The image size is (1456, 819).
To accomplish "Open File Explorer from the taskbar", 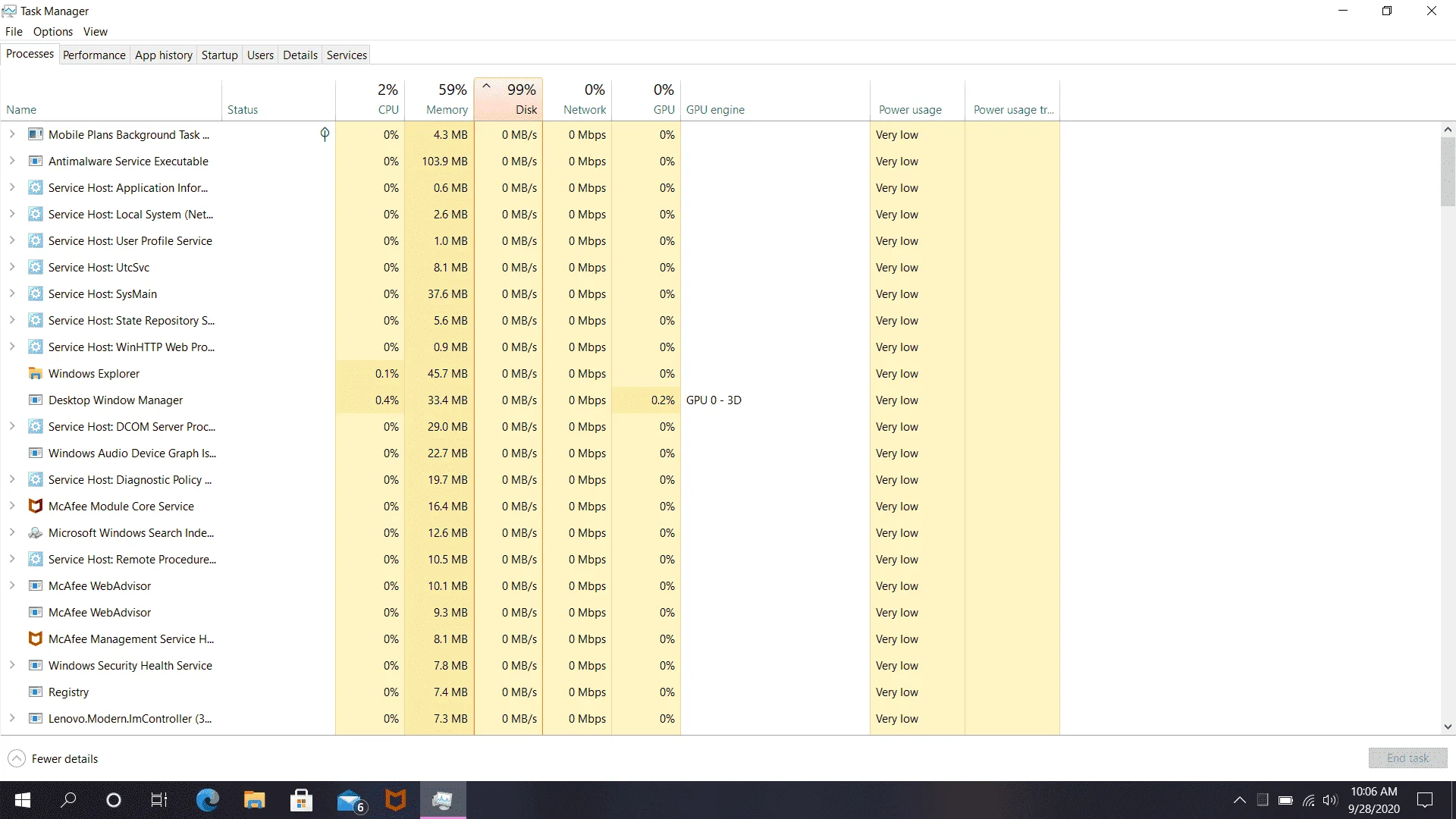I will point(254,800).
